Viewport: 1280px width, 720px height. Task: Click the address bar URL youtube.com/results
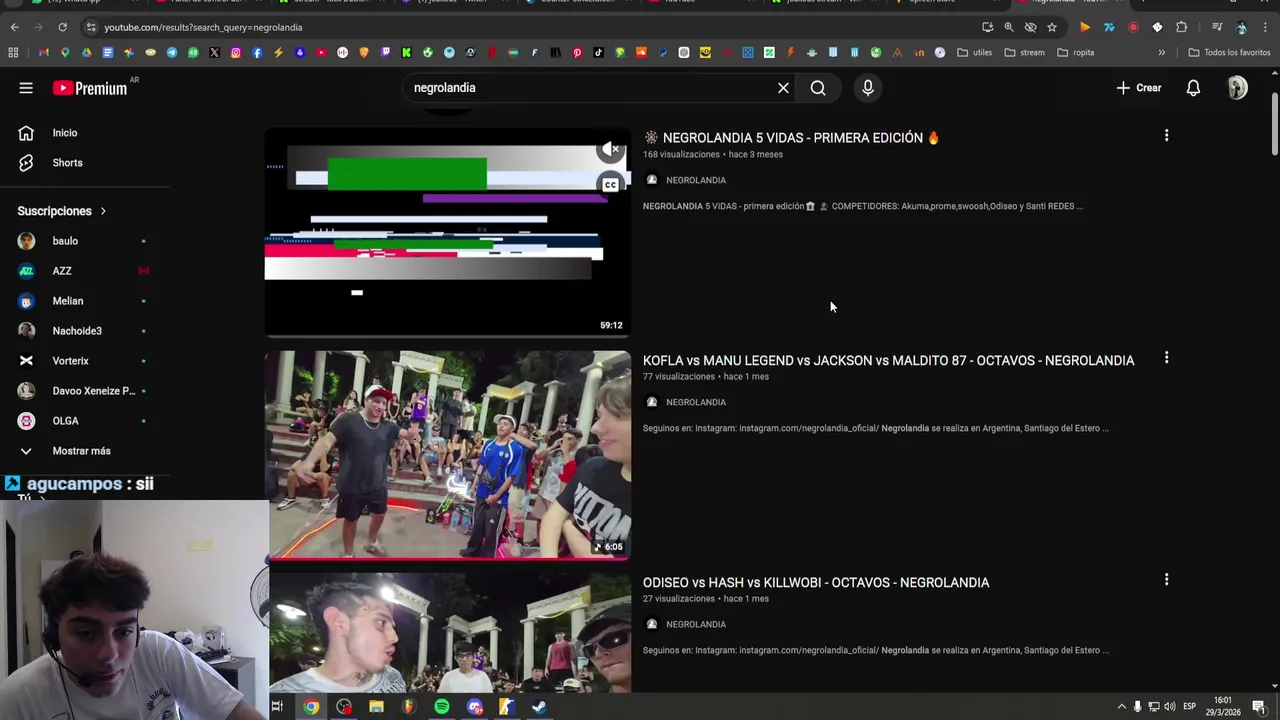click(x=203, y=27)
